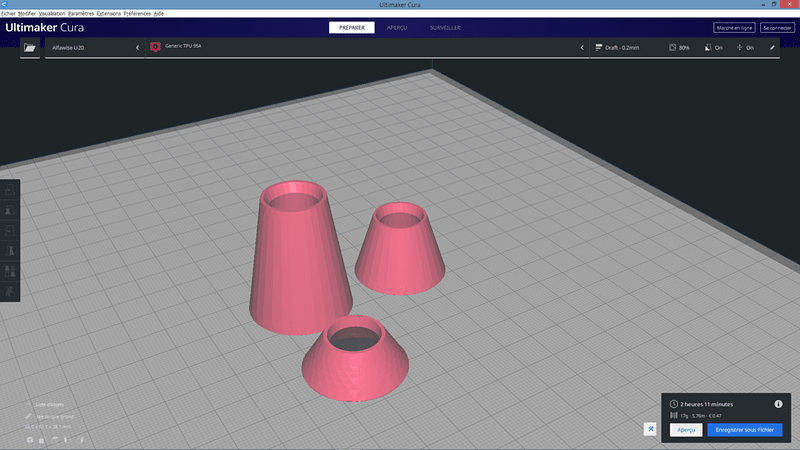Click the Ultimaker Cura logo

pyautogui.click(x=44, y=28)
